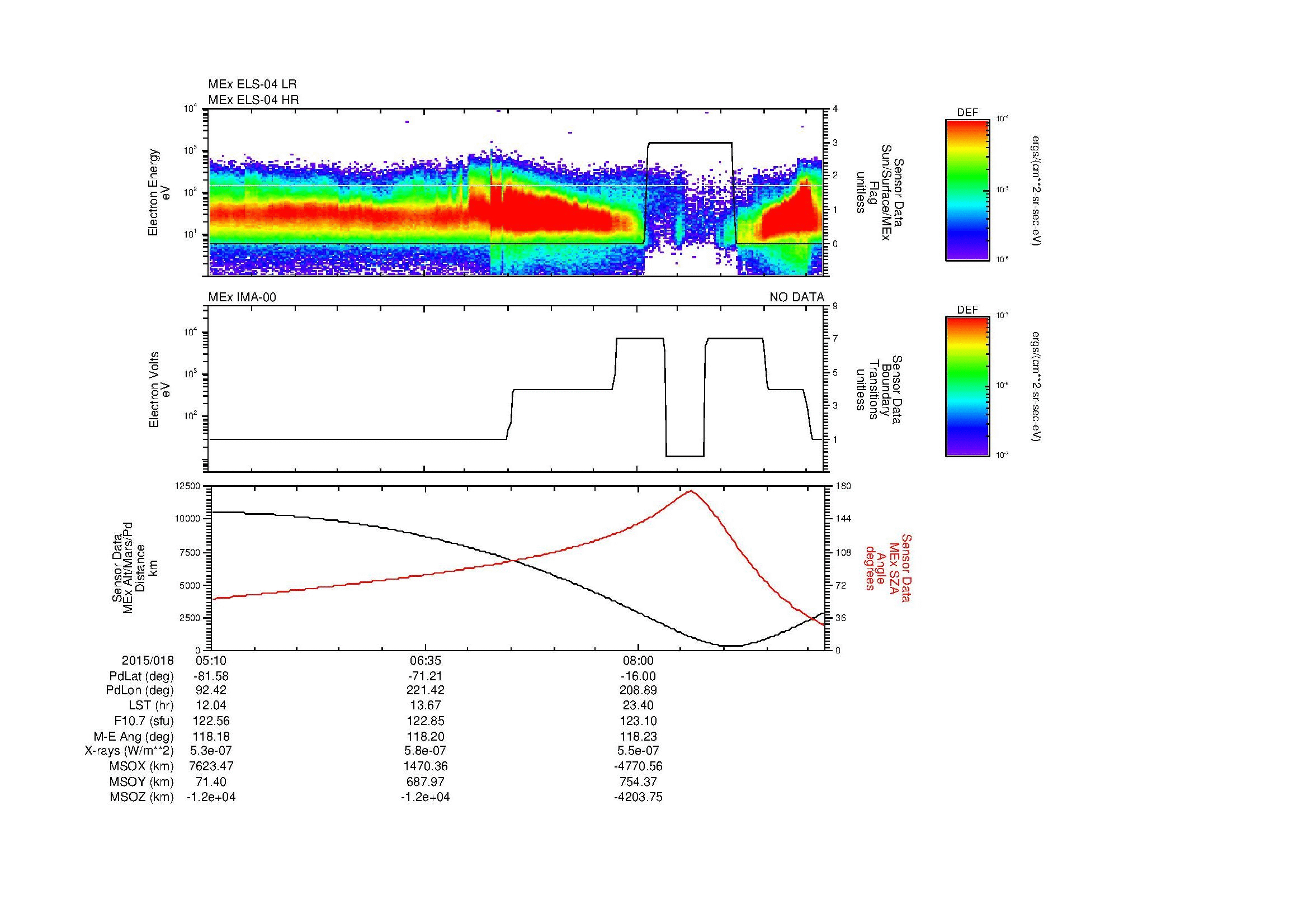Viewport: 1308px width, 924px height.
Task: Click the X-rays value "5.5e-07"
Action: click(639, 751)
